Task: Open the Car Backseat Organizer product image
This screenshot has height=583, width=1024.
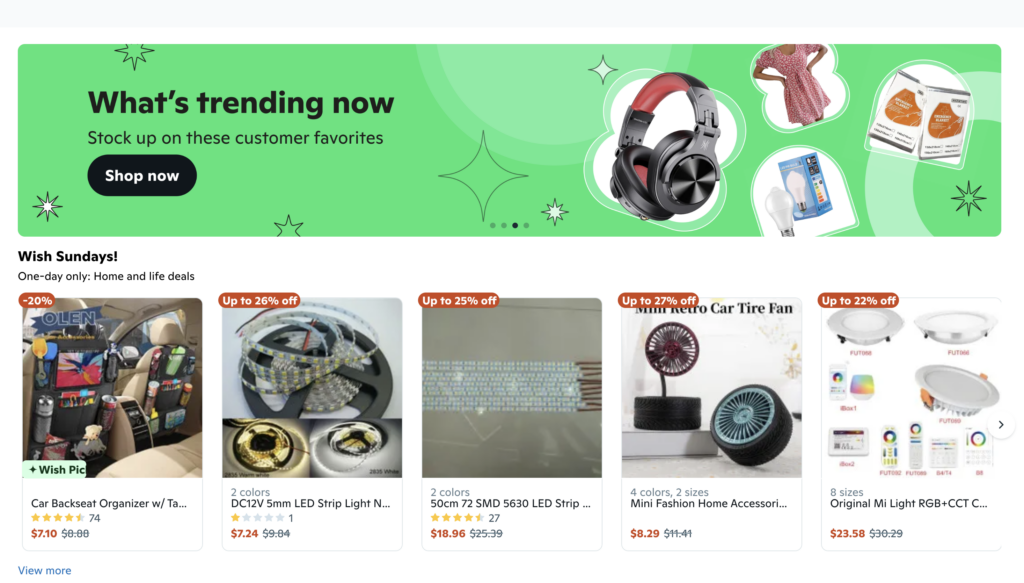Action: click(112, 388)
